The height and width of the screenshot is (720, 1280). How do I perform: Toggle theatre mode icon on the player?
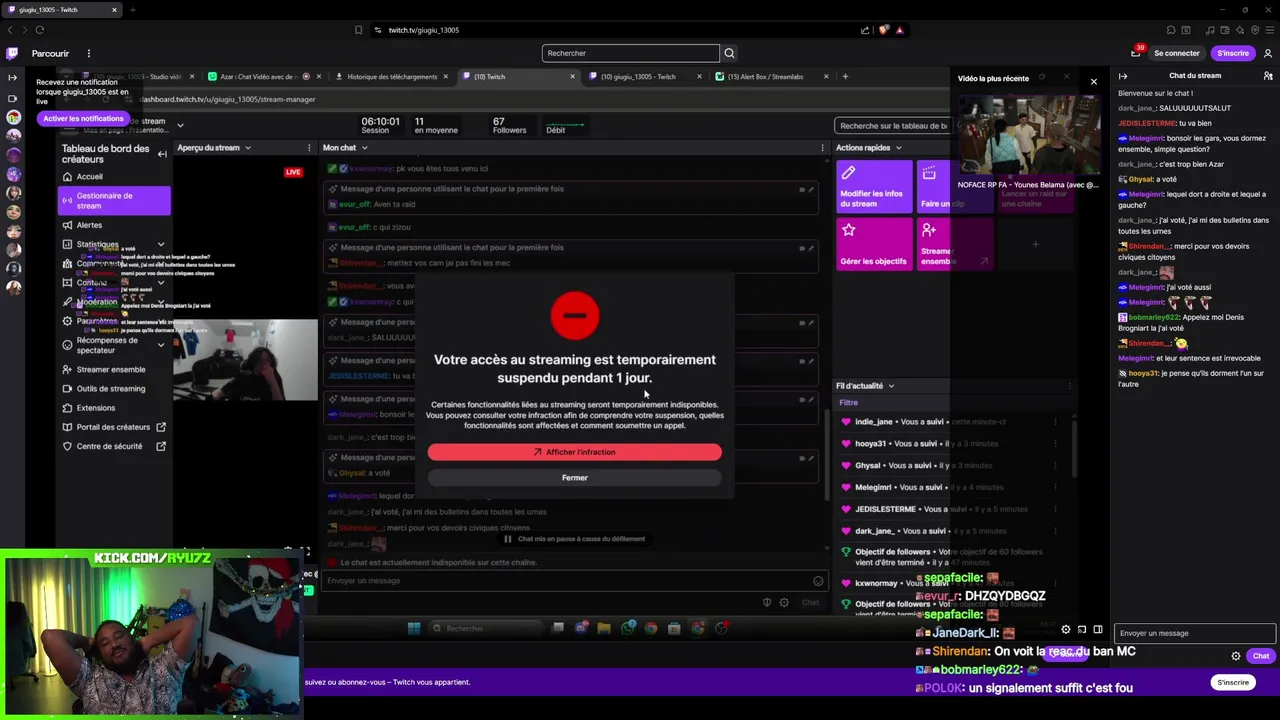click(x=1098, y=629)
